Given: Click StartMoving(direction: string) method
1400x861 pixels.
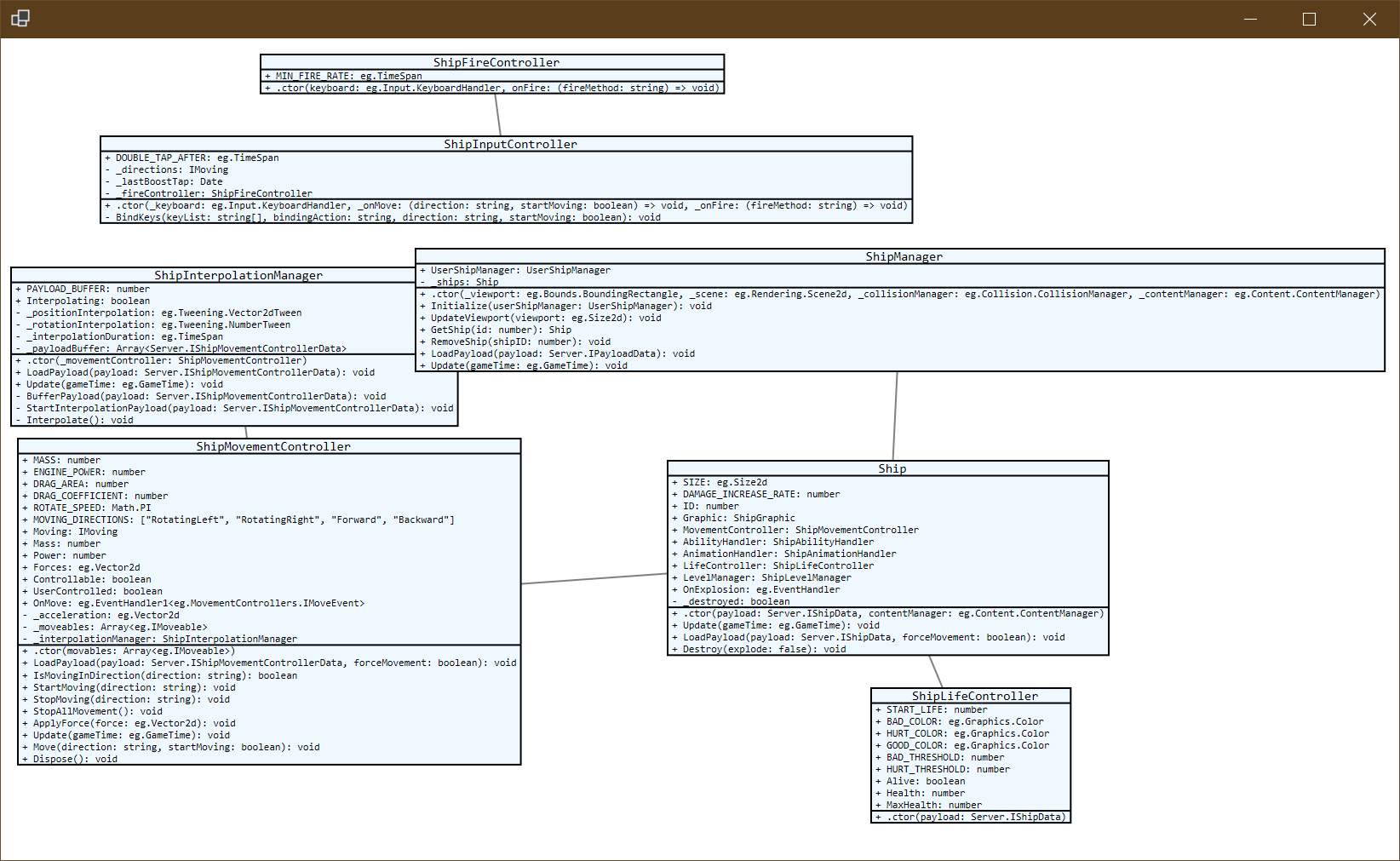Looking at the screenshot, I should click(x=129, y=687).
